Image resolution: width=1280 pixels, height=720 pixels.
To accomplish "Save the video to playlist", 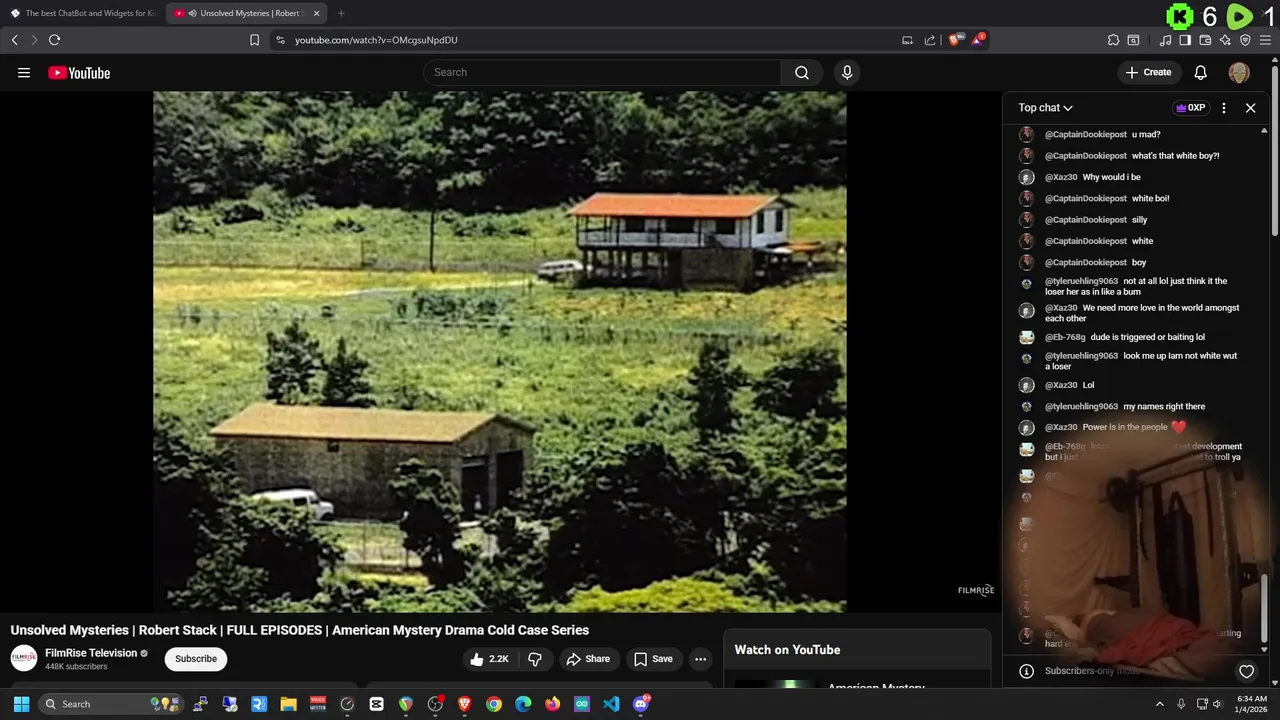I will [x=653, y=659].
